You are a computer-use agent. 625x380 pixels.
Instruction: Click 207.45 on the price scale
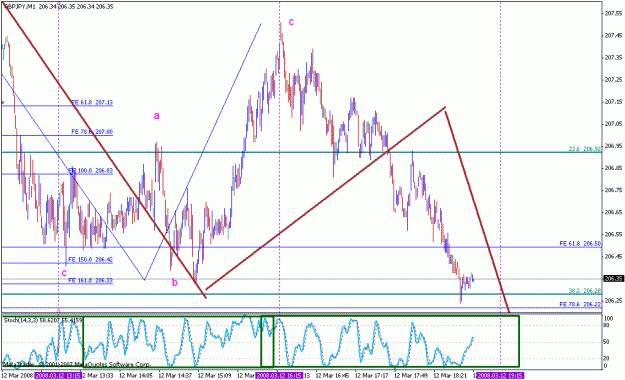point(613,35)
